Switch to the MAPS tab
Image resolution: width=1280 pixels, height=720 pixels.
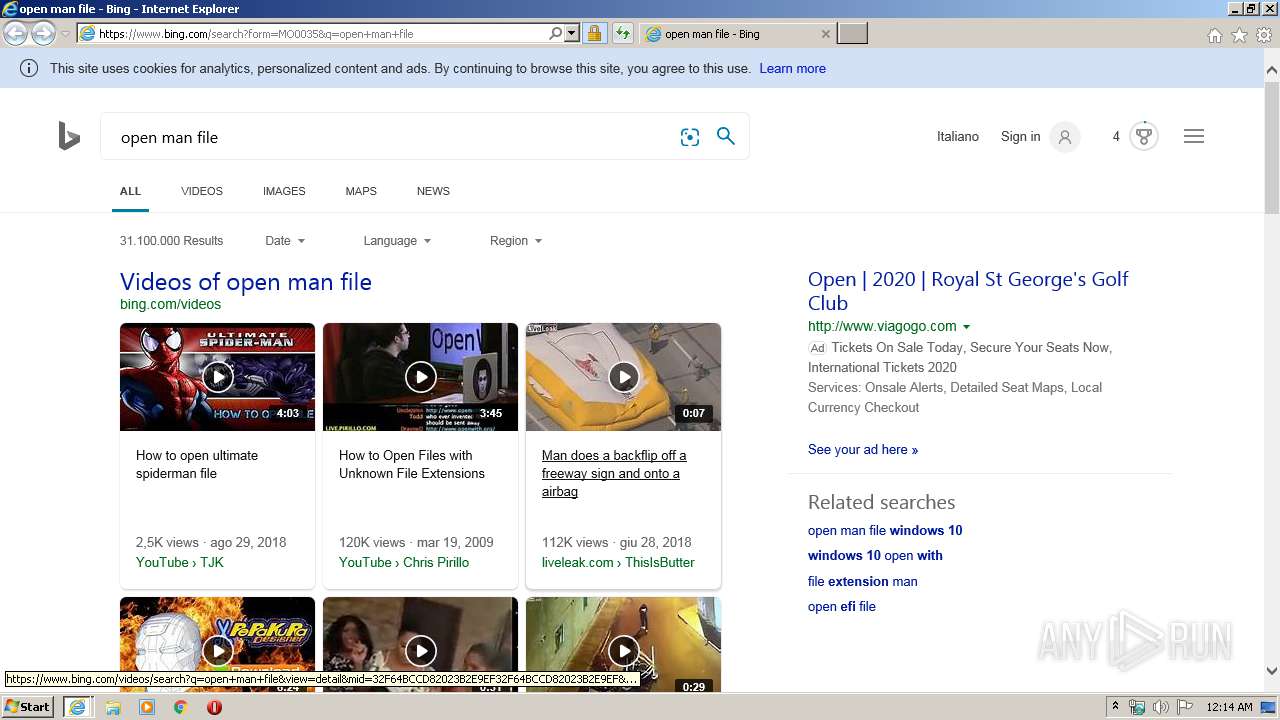click(361, 191)
